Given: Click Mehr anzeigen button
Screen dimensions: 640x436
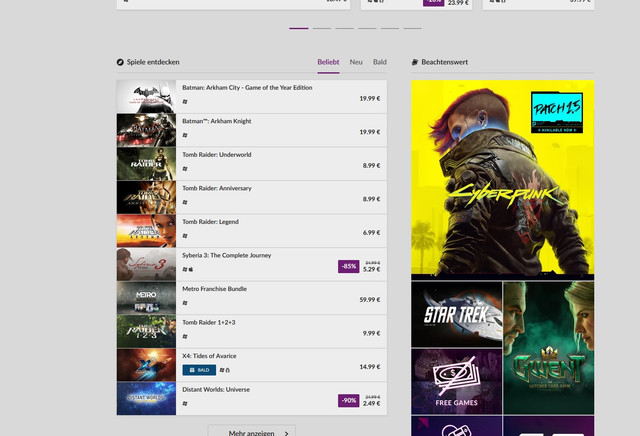Looking at the screenshot, I should click(252, 431).
